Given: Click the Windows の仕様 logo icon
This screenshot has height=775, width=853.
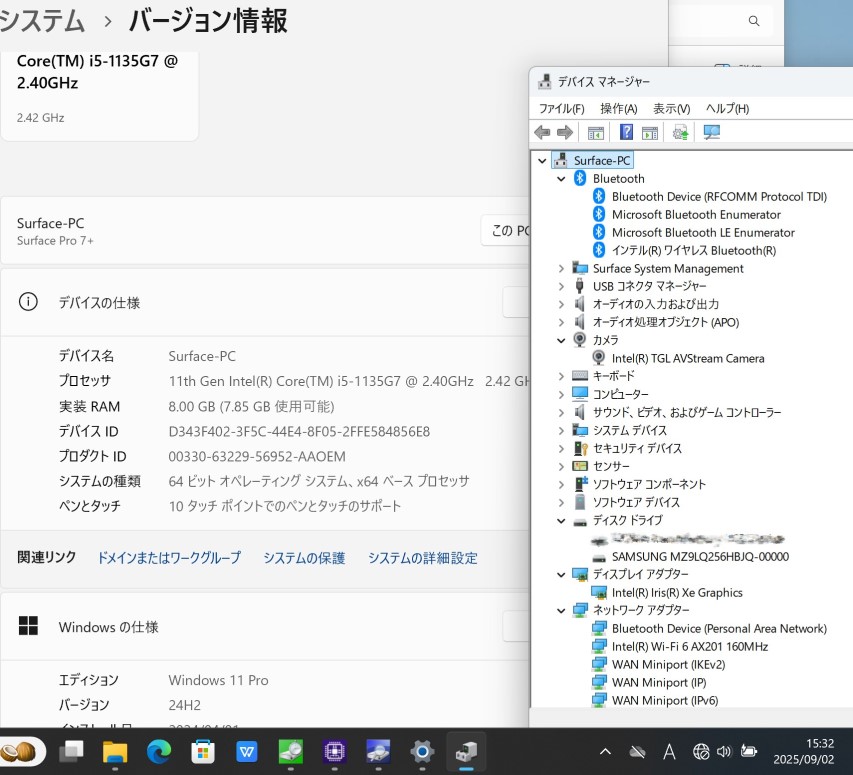Looking at the screenshot, I should pos(28,625).
